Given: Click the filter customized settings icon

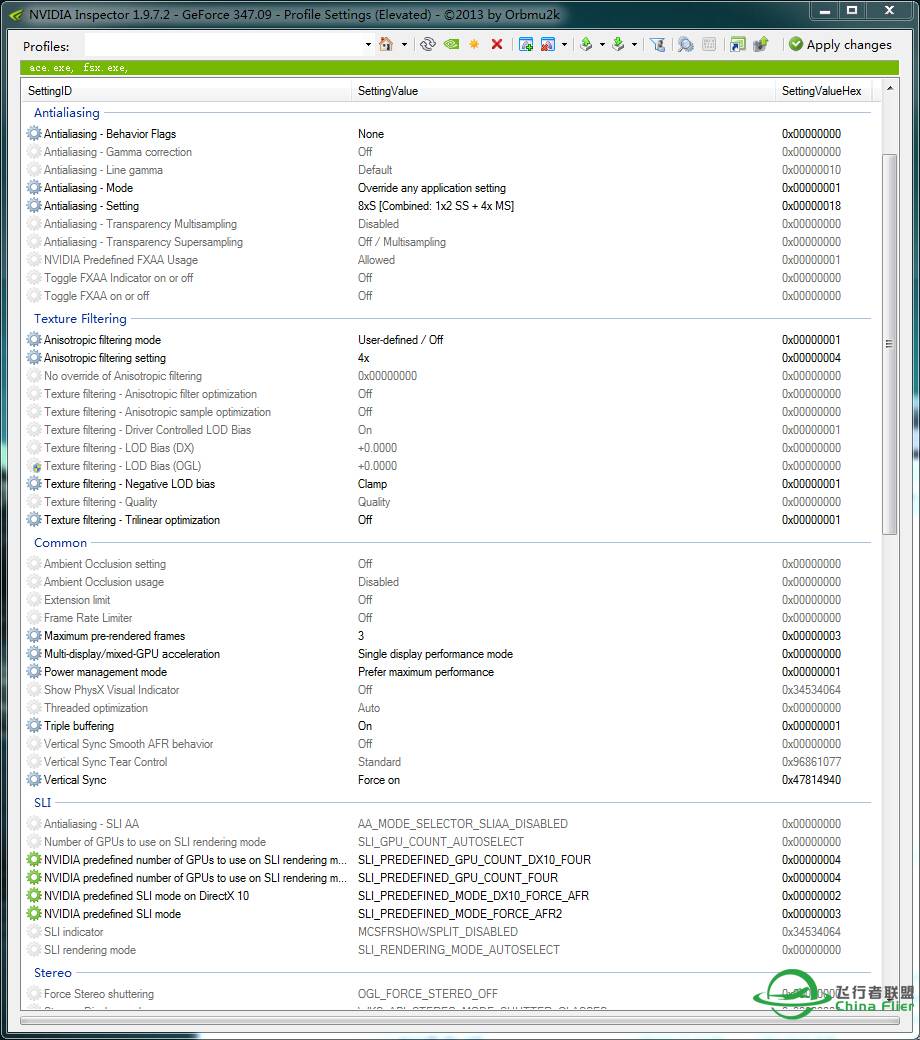Looking at the screenshot, I should click(x=657, y=44).
